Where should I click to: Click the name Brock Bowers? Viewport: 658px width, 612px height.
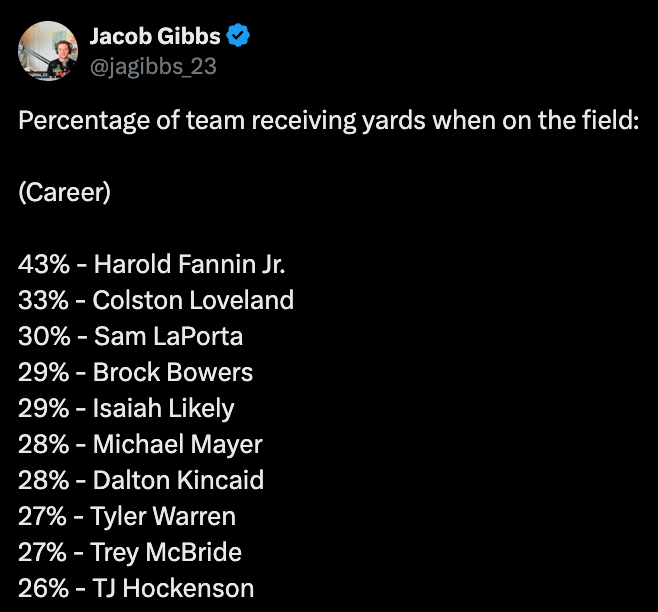(173, 373)
